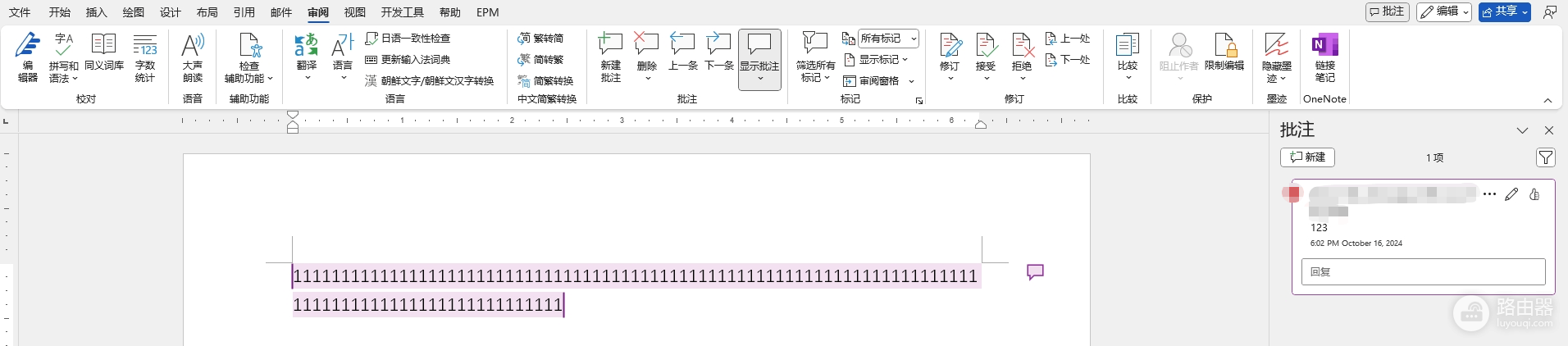Open comments pane options chevron
1568x346 pixels.
[x=1522, y=130]
